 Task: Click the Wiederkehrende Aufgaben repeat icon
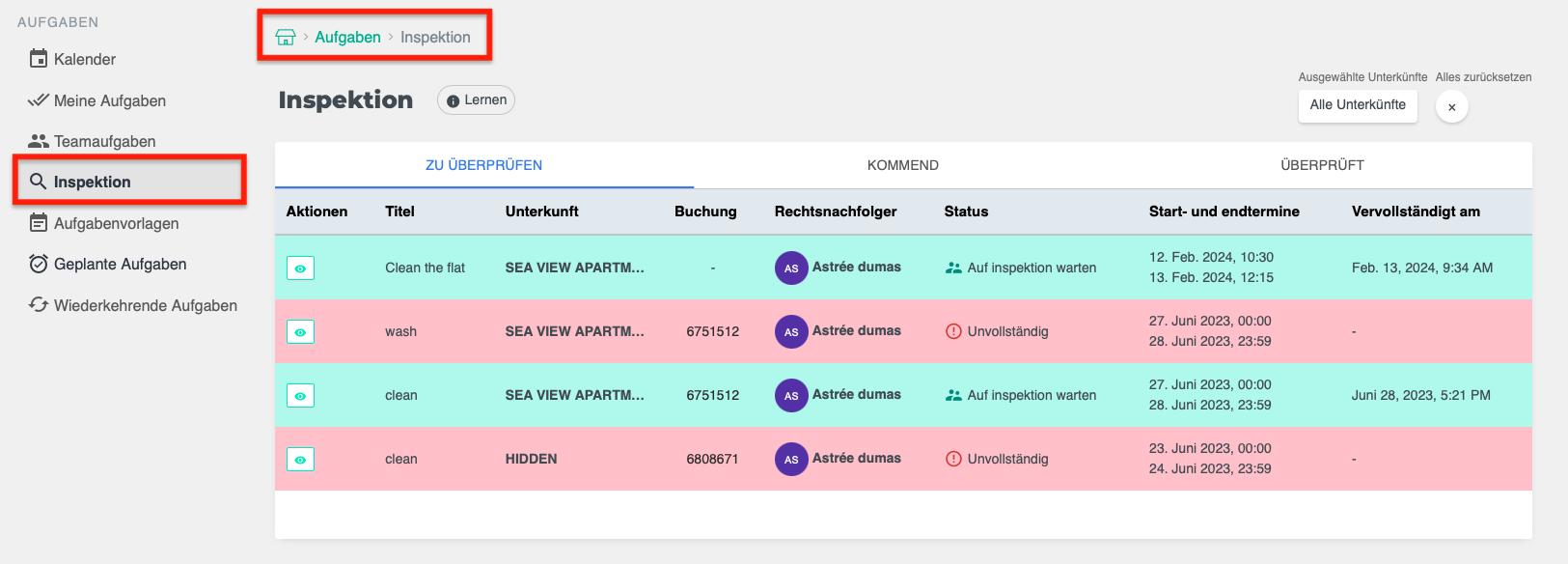[x=39, y=305]
